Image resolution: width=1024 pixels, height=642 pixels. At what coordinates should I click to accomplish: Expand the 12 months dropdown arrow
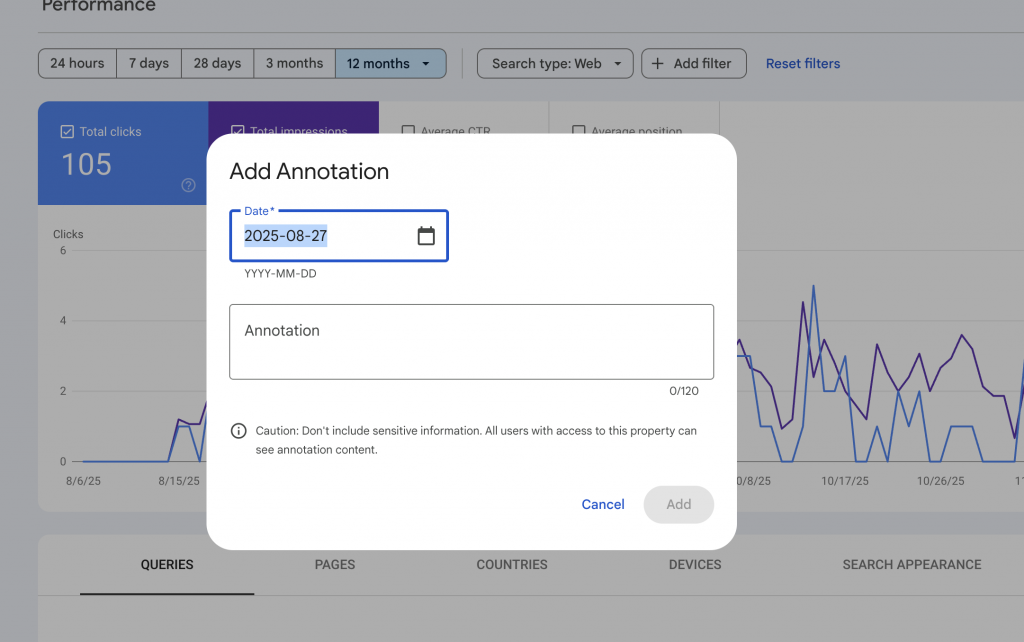click(427, 63)
